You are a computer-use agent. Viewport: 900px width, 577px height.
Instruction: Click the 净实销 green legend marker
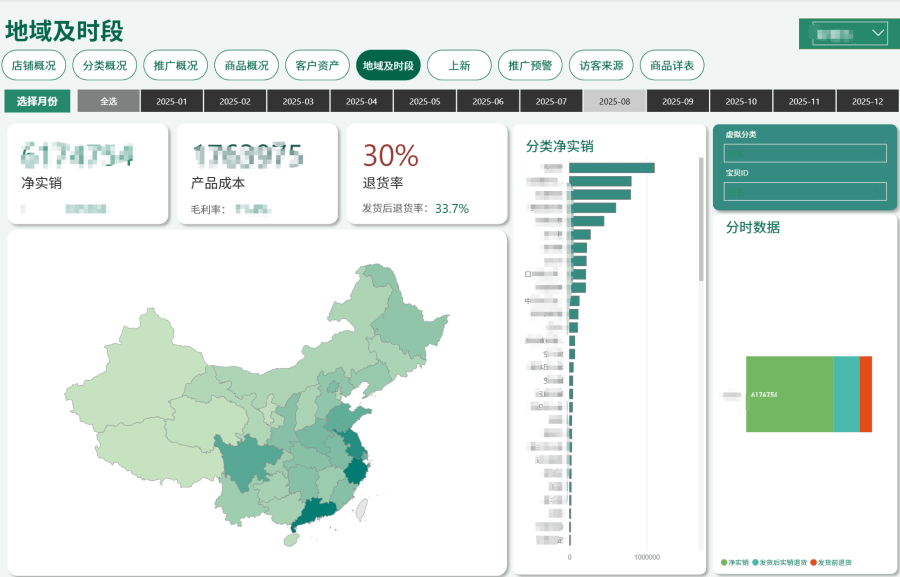click(x=724, y=563)
